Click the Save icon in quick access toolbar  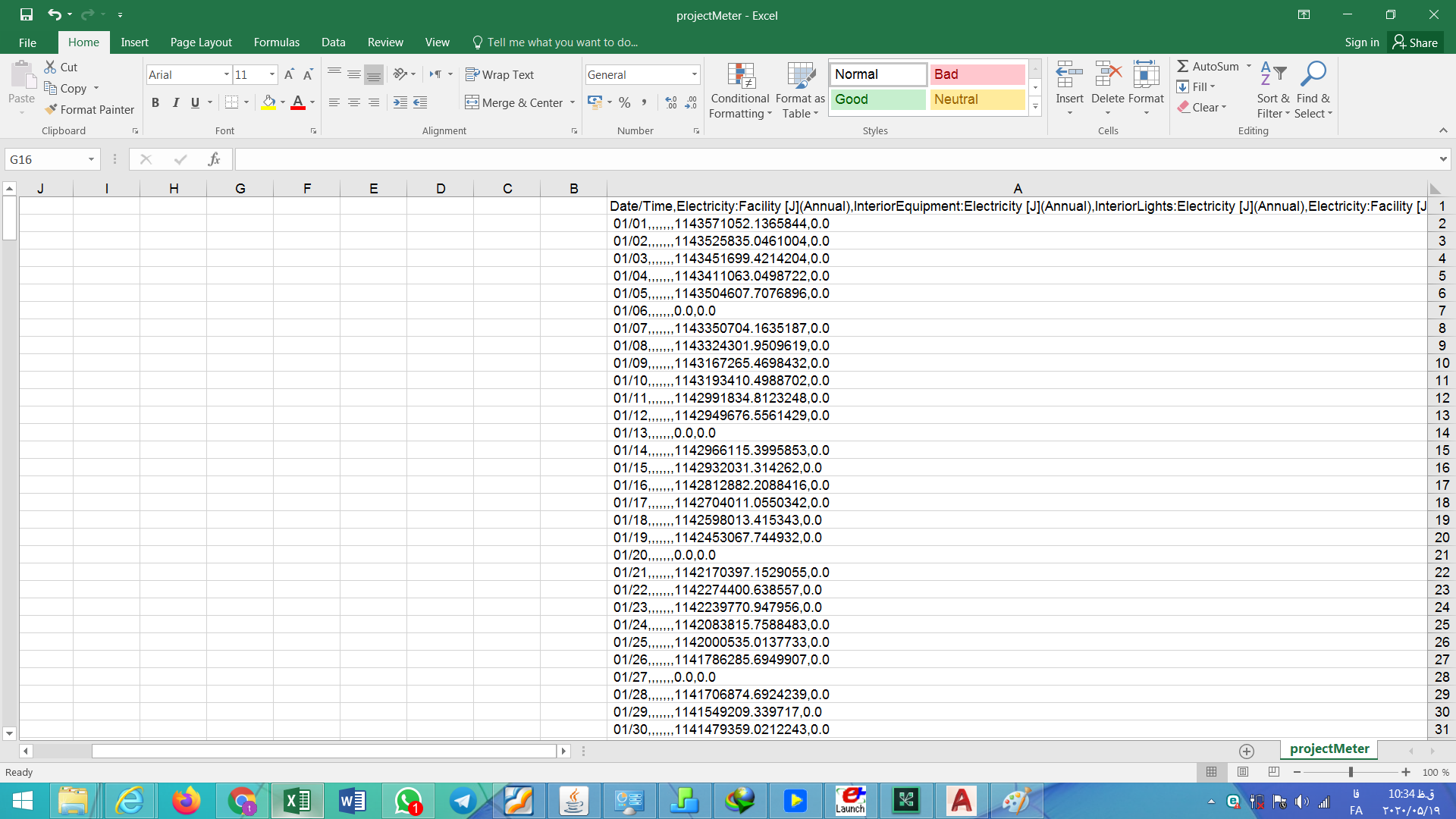[x=27, y=14]
